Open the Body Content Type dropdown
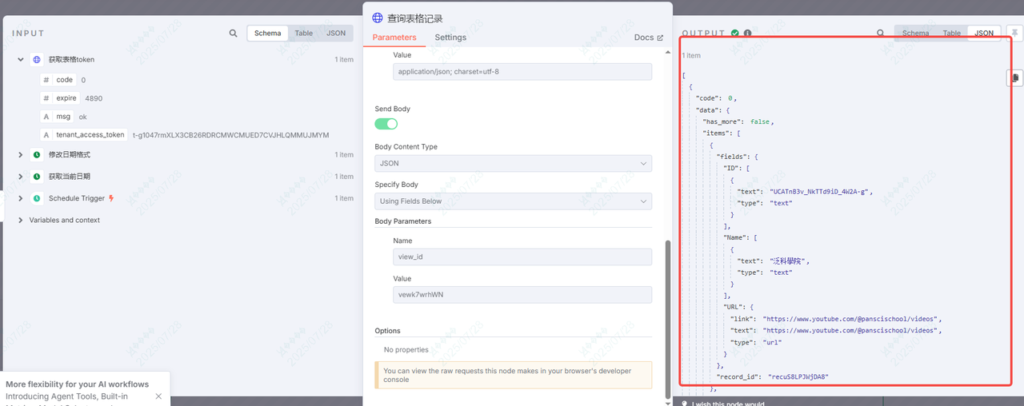The image size is (1024, 406). (x=513, y=164)
